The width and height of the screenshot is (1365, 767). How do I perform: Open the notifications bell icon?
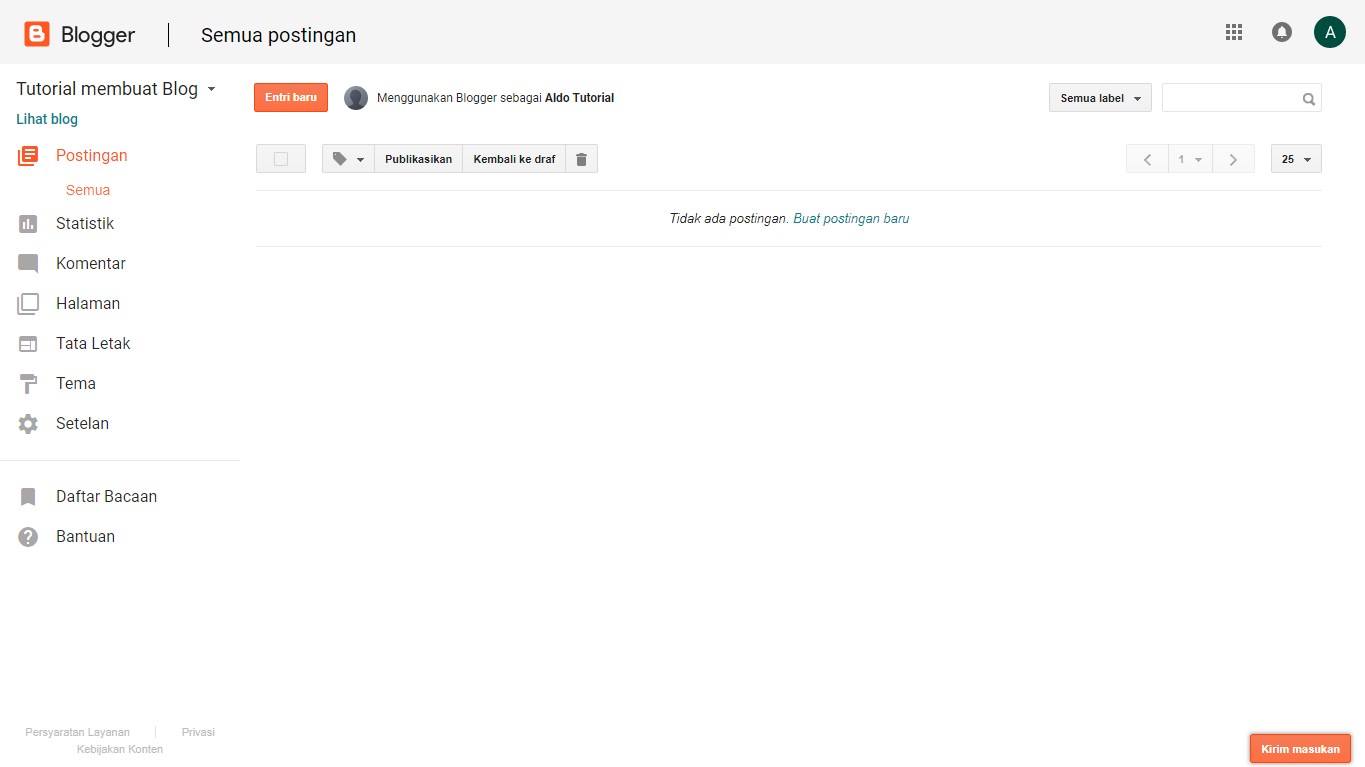pyautogui.click(x=1281, y=32)
